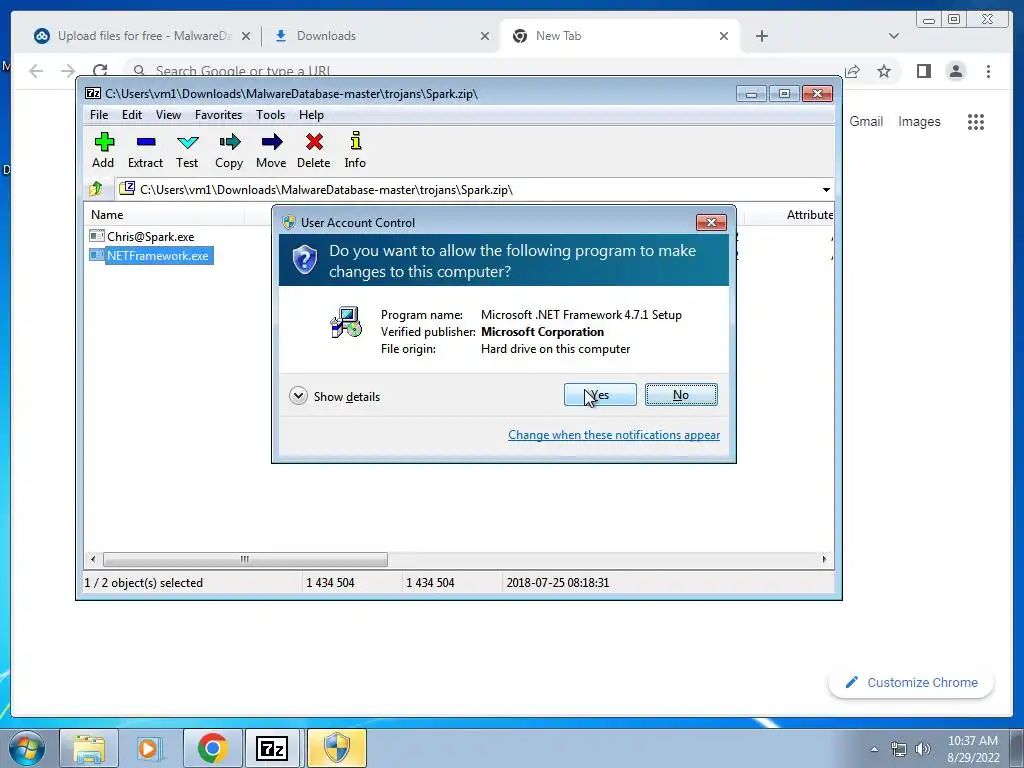1024x768 pixels.
Task: Open Chrome three-dot menu
Action: pyautogui.click(x=988, y=71)
